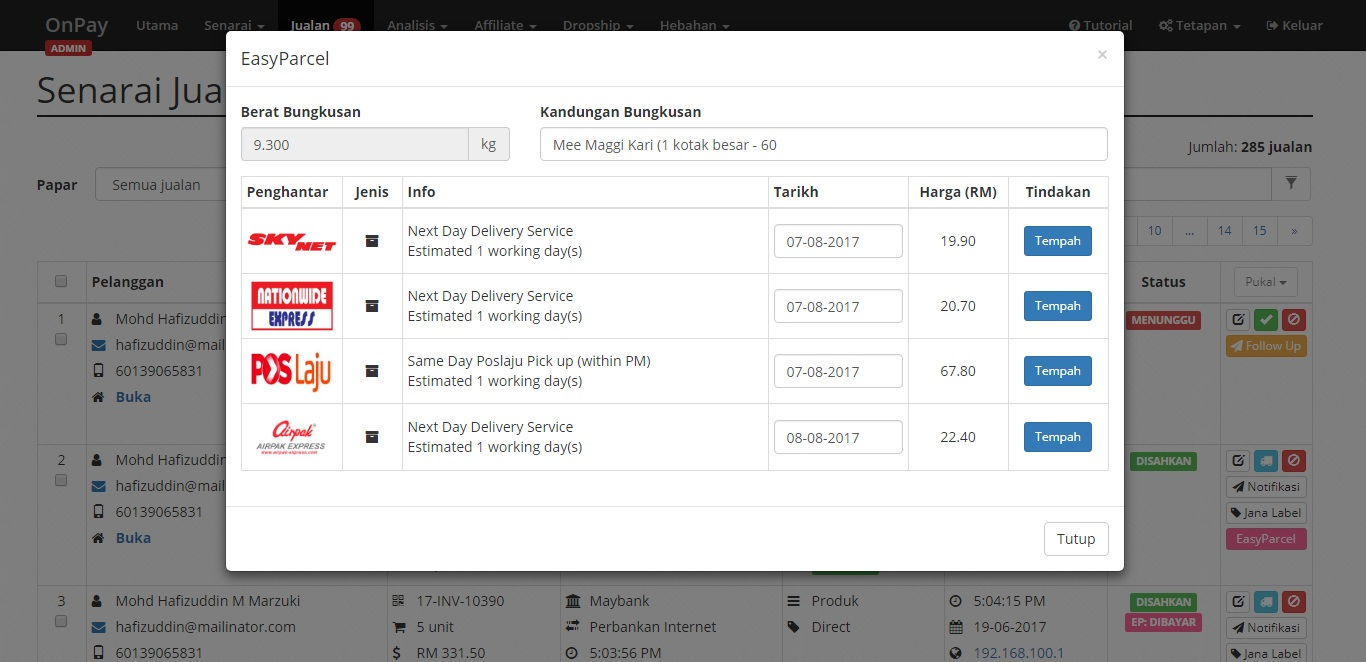Open the Papar 'Semua jualan' combo box

pos(160,184)
